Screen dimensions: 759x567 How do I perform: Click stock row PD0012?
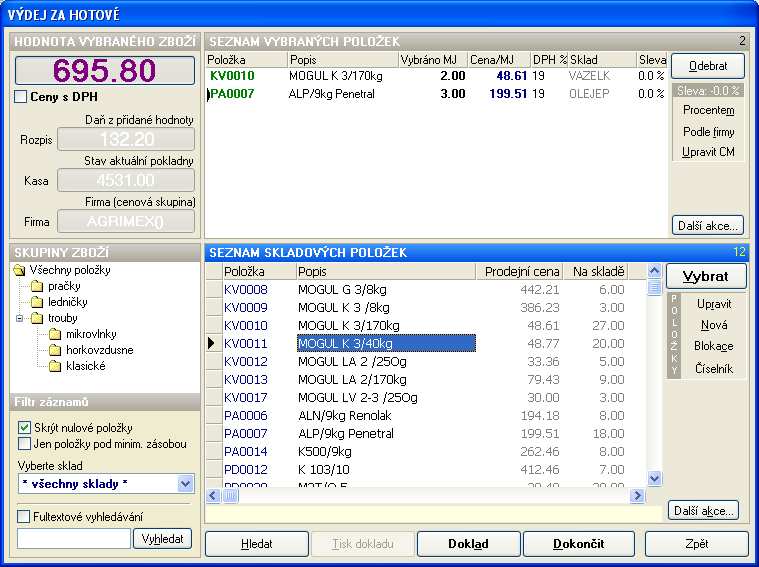426,469
